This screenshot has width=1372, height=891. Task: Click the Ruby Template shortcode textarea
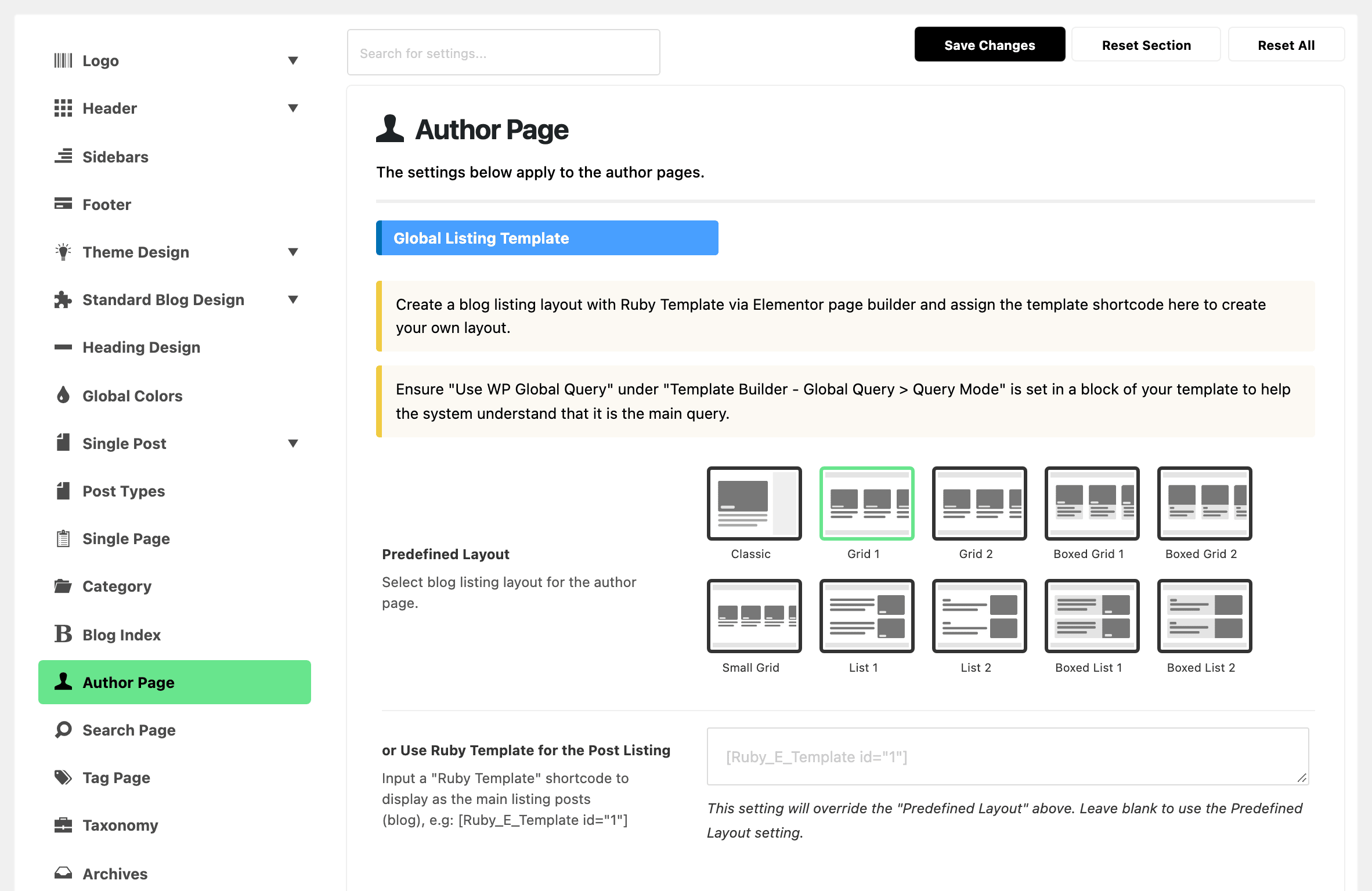(1008, 756)
